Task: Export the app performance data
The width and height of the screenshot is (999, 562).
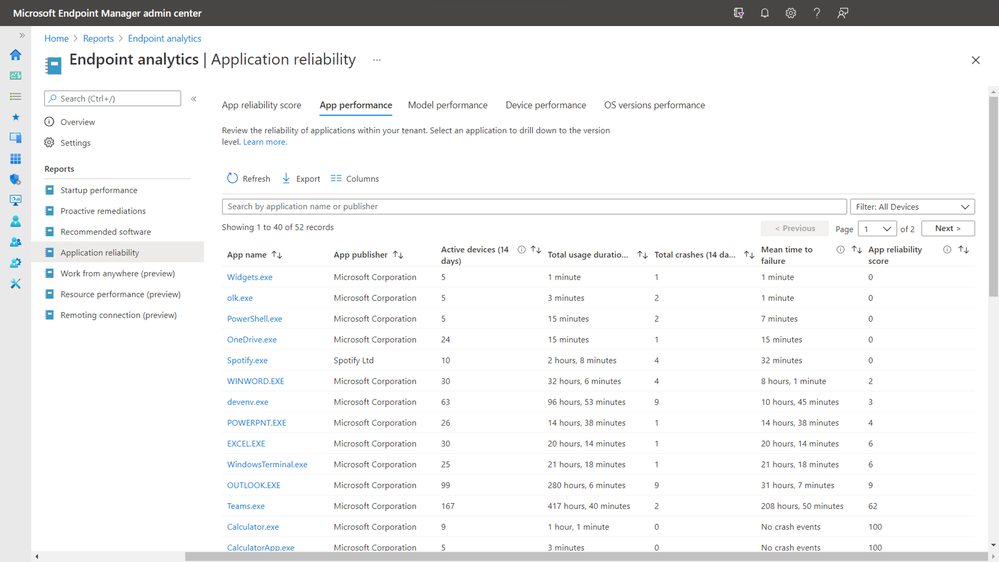Action: [x=301, y=178]
